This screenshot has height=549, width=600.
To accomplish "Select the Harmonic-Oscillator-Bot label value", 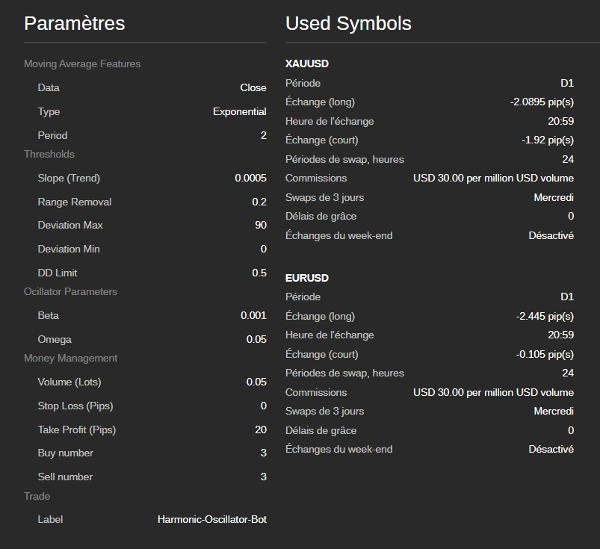I will (212, 520).
